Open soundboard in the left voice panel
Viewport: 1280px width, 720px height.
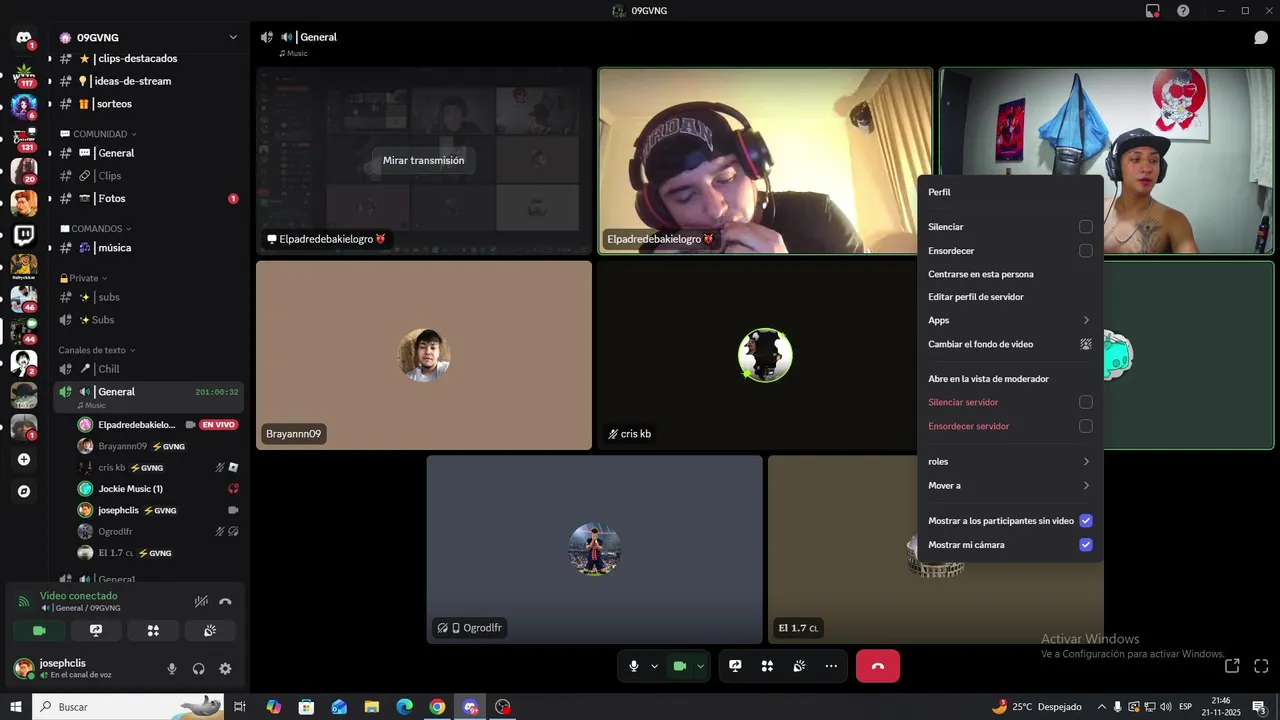point(210,631)
